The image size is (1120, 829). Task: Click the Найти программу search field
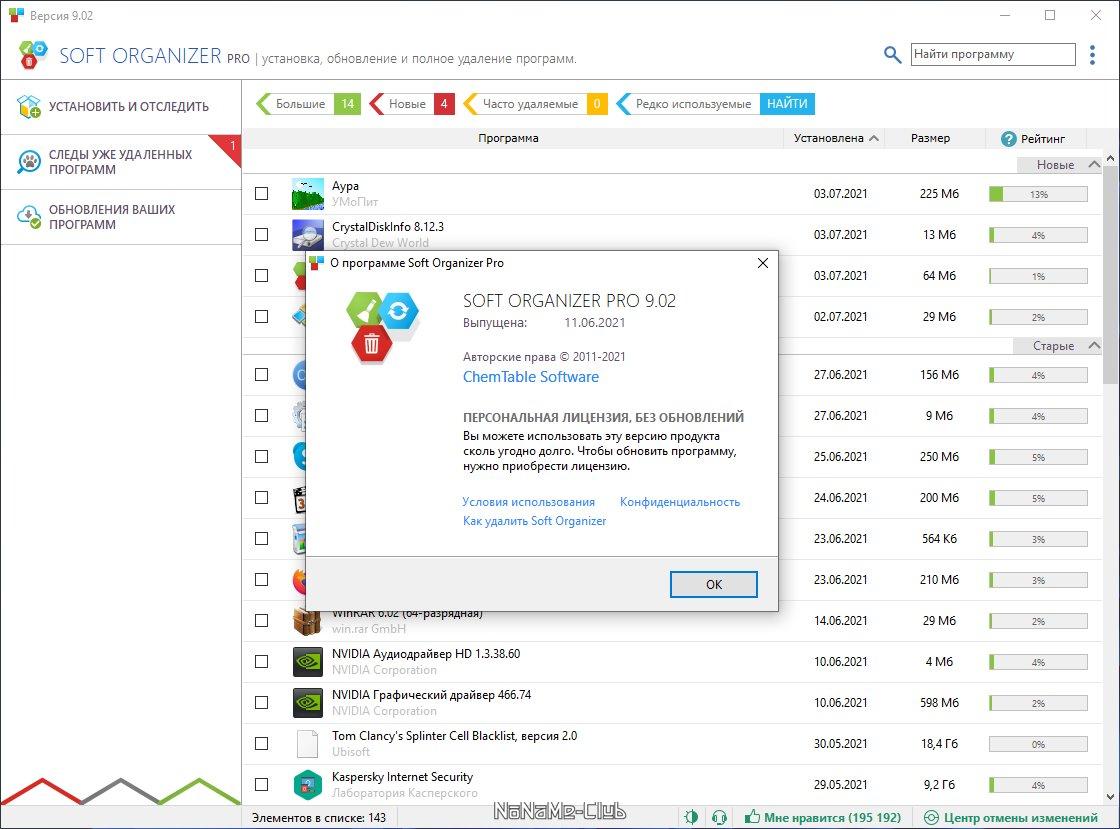coord(992,55)
